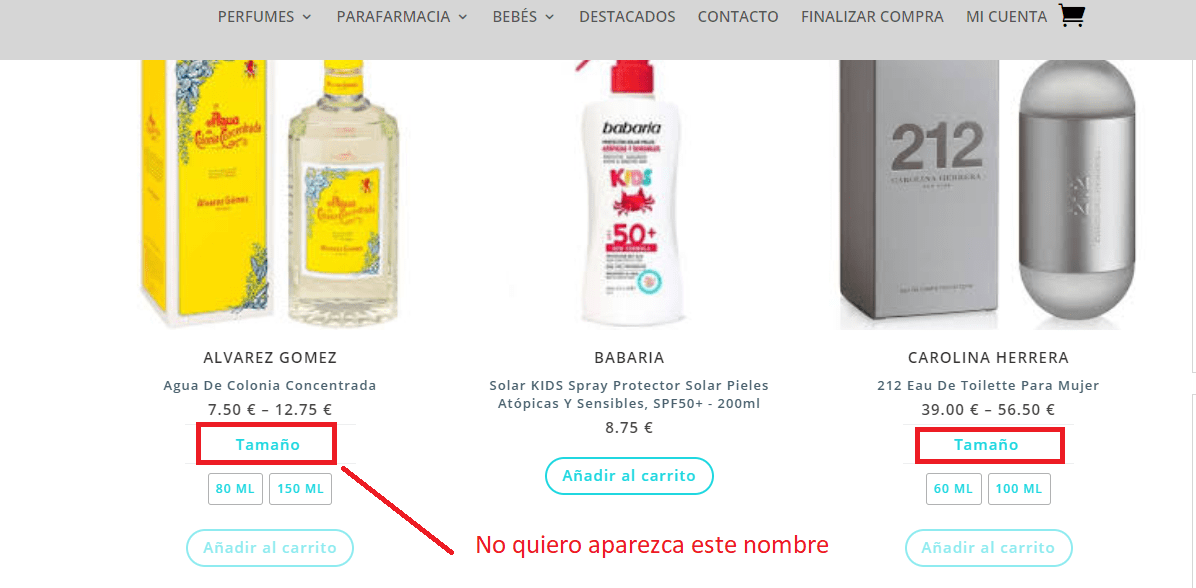The width and height of the screenshot is (1196, 588).
Task: Click Añadir al carrito under Carolina Herrera
Action: (x=989, y=548)
